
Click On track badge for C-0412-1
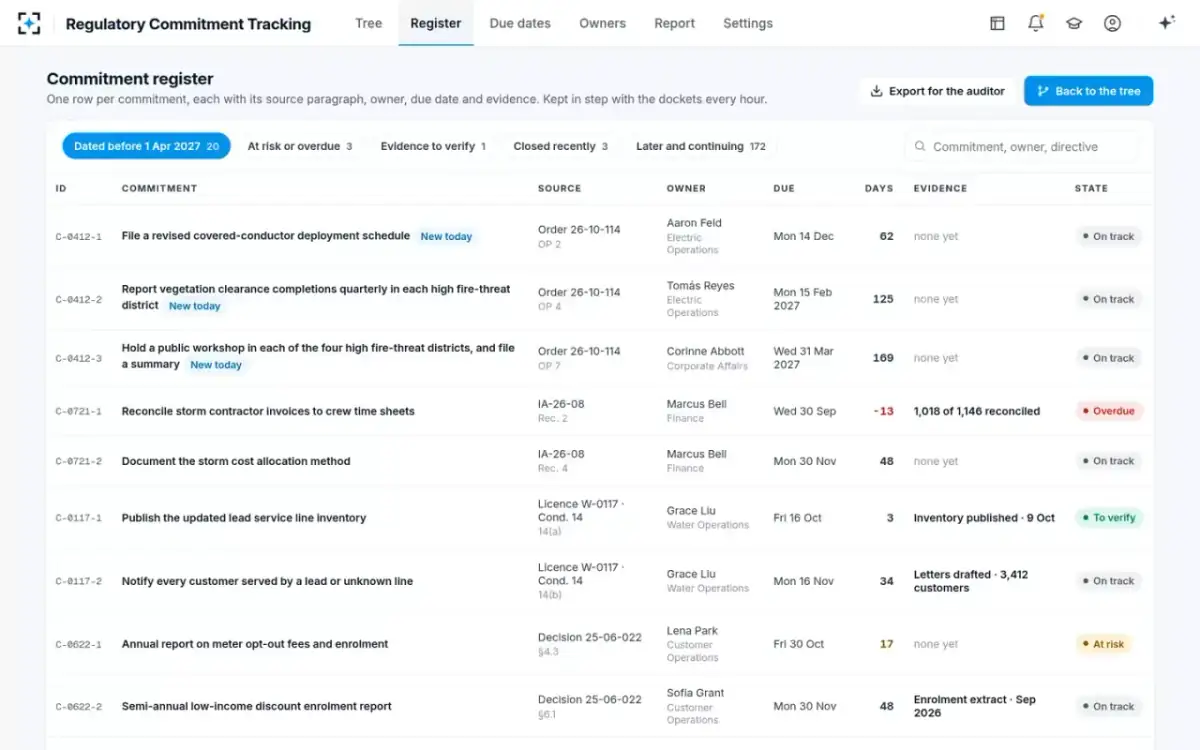pyautogui.click(x=1108, y=237)
